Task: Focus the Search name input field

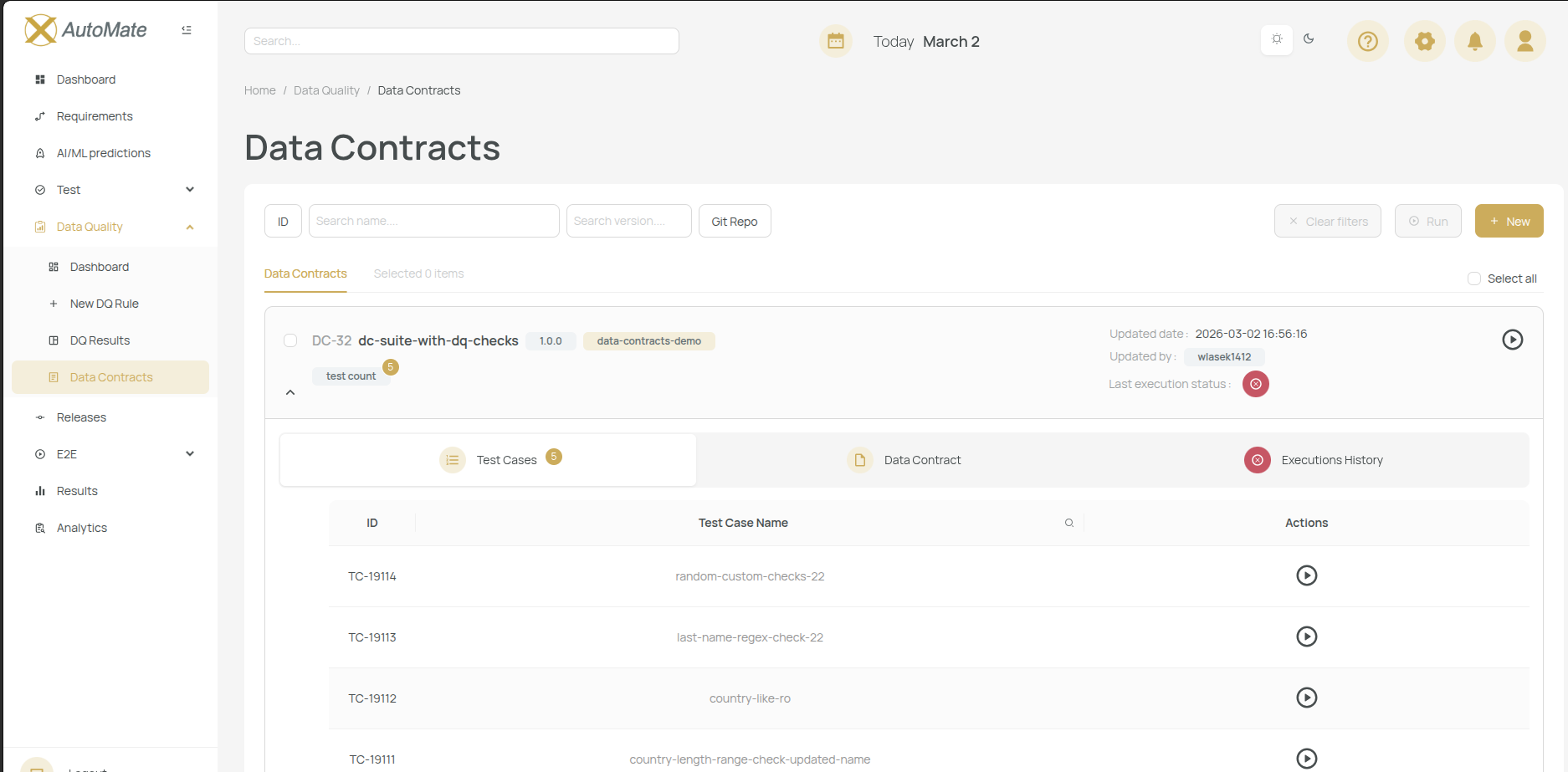Action: point(433,221)
